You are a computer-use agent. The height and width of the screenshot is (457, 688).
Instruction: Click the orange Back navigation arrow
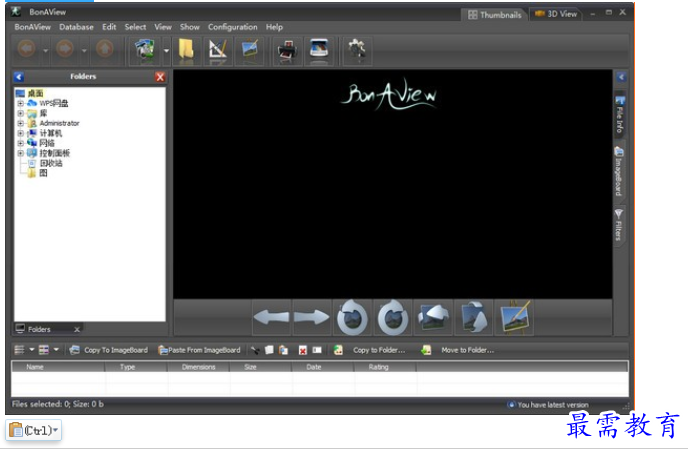pyautogui.click(x=27, y=49)
